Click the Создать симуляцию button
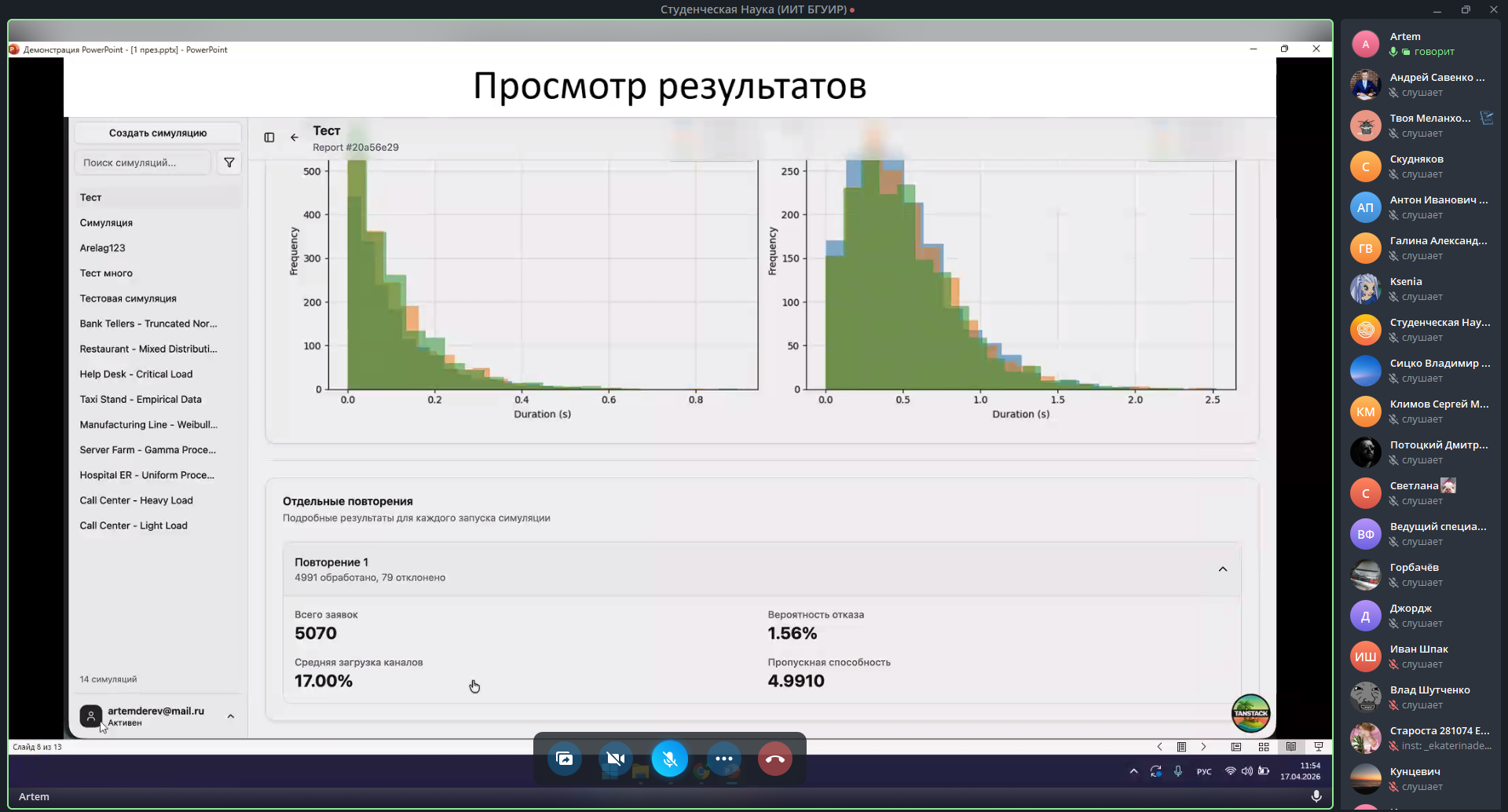 [158, 133]
